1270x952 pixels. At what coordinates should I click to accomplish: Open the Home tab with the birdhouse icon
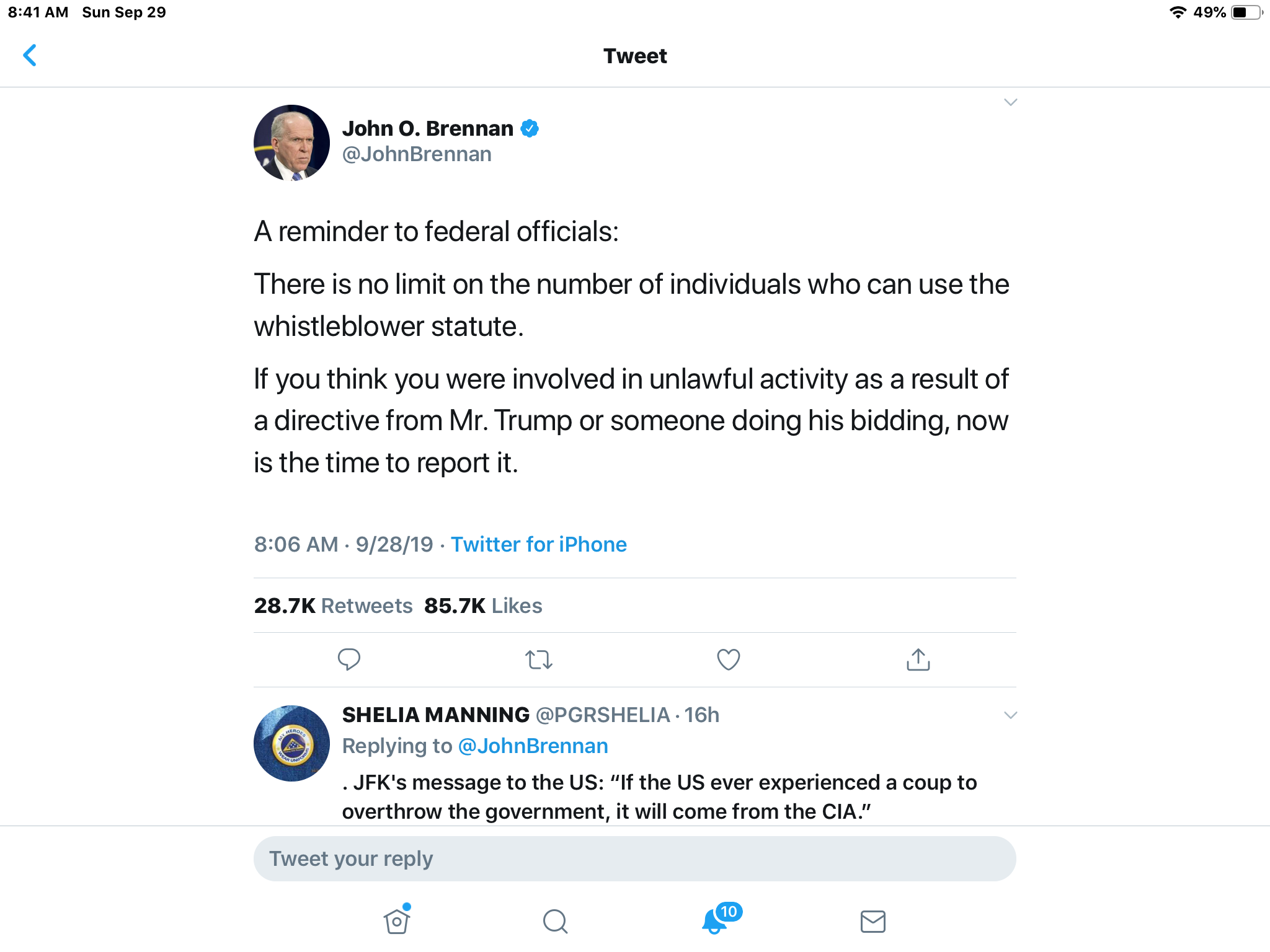pos(397,920)
